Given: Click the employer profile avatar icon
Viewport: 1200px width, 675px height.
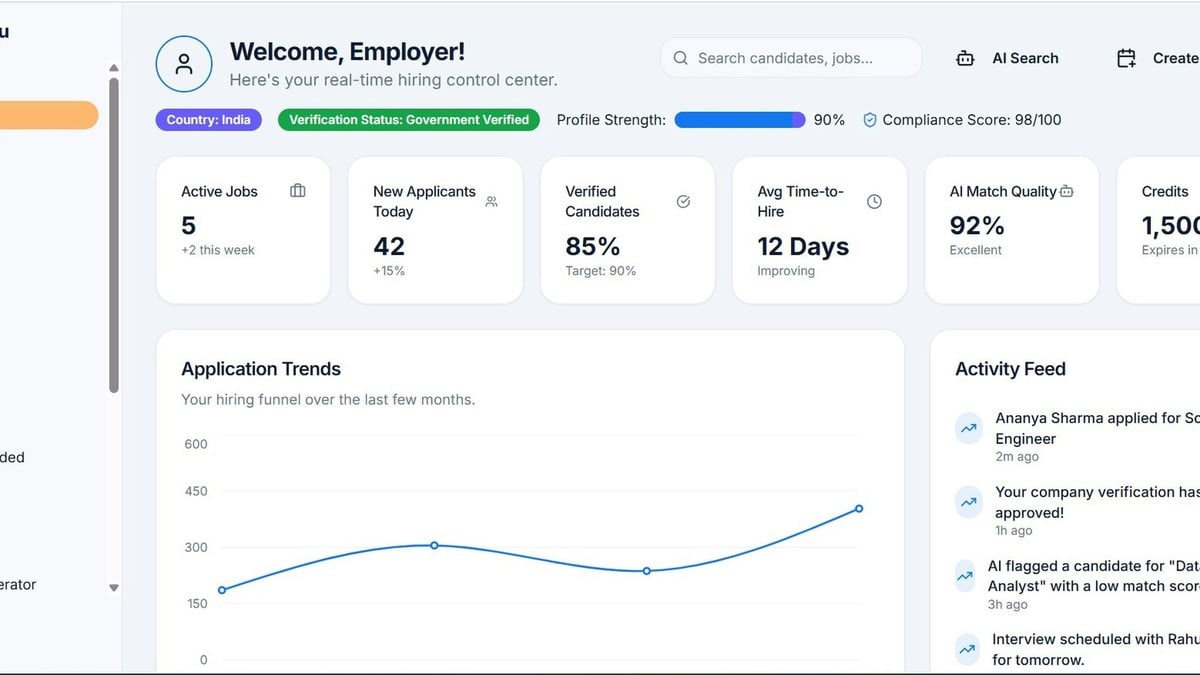Looking at the screenshot, I should coord(184,64).
